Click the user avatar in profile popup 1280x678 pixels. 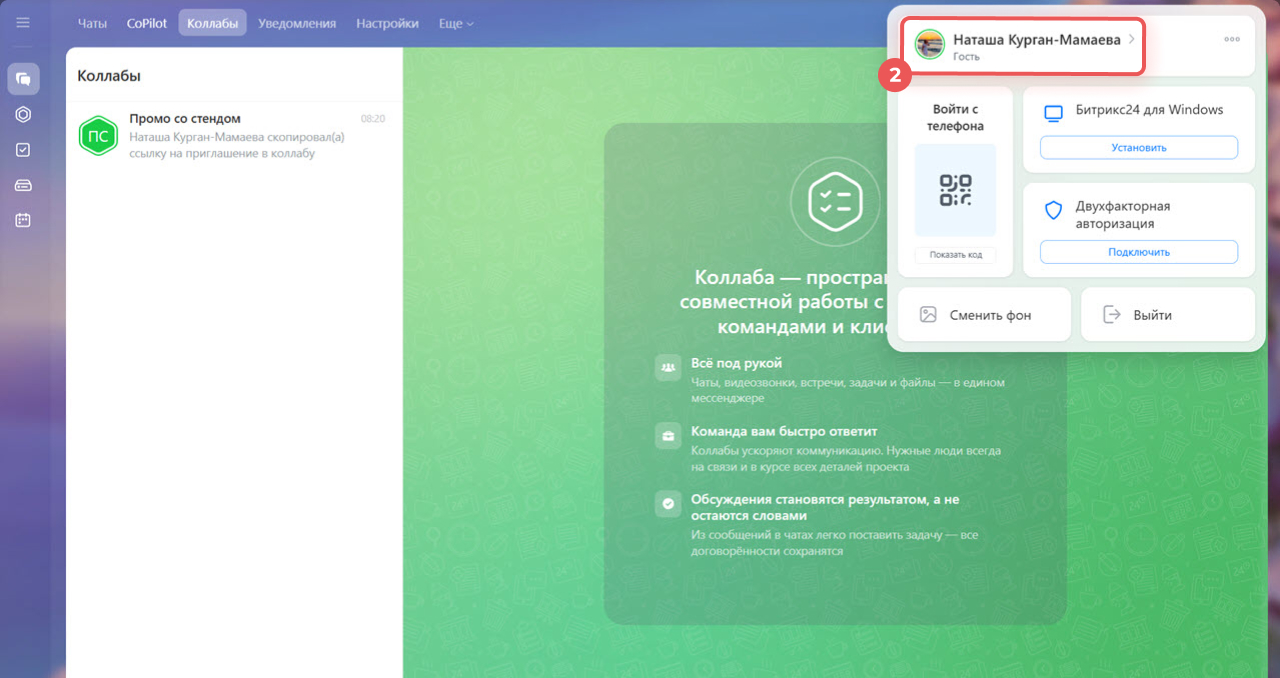click(930, 45)
